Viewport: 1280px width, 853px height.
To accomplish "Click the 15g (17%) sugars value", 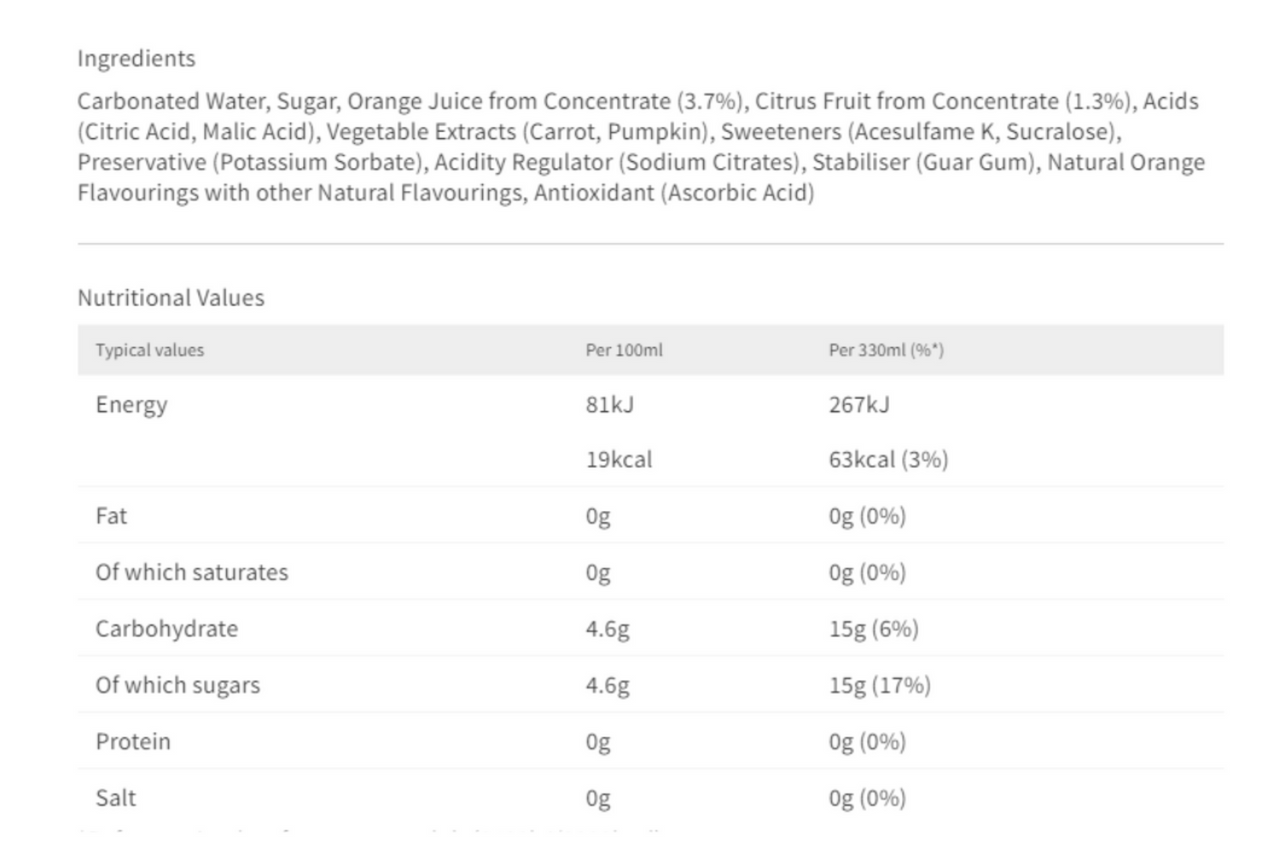I will pyautogui.click(x=879, y=685).
